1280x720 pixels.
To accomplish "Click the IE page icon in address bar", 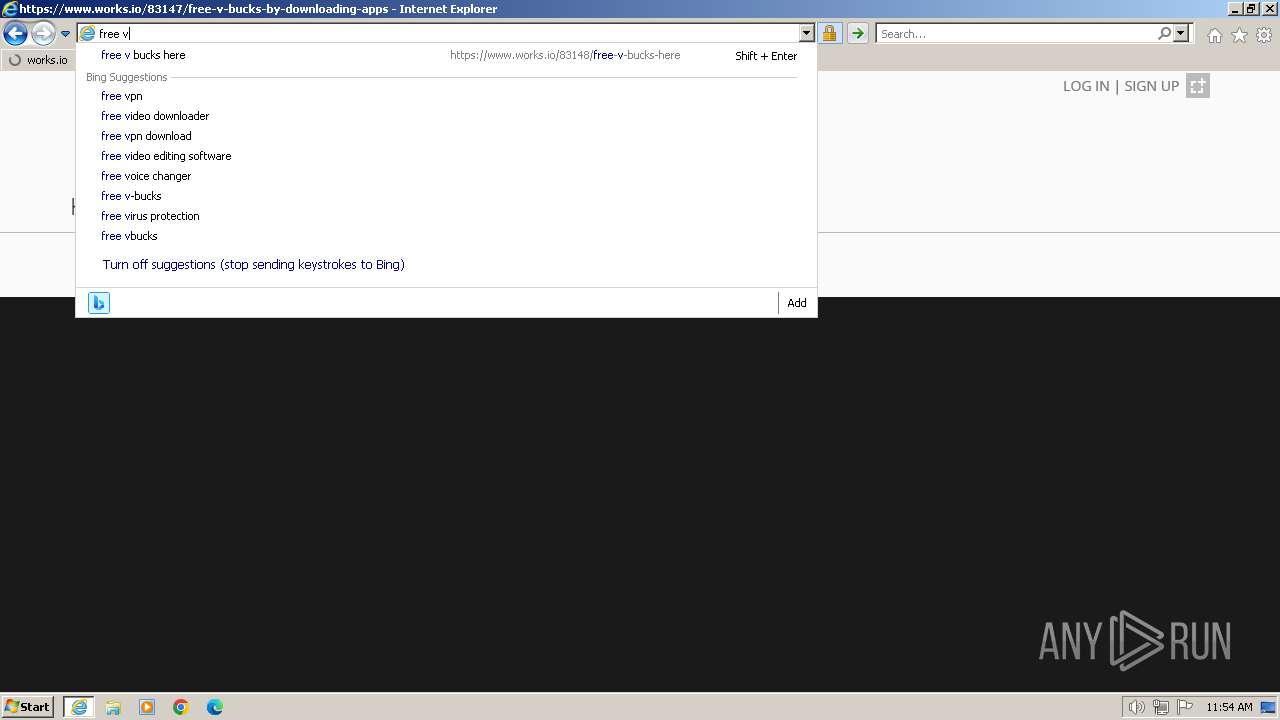I will [x=87, y=33].
